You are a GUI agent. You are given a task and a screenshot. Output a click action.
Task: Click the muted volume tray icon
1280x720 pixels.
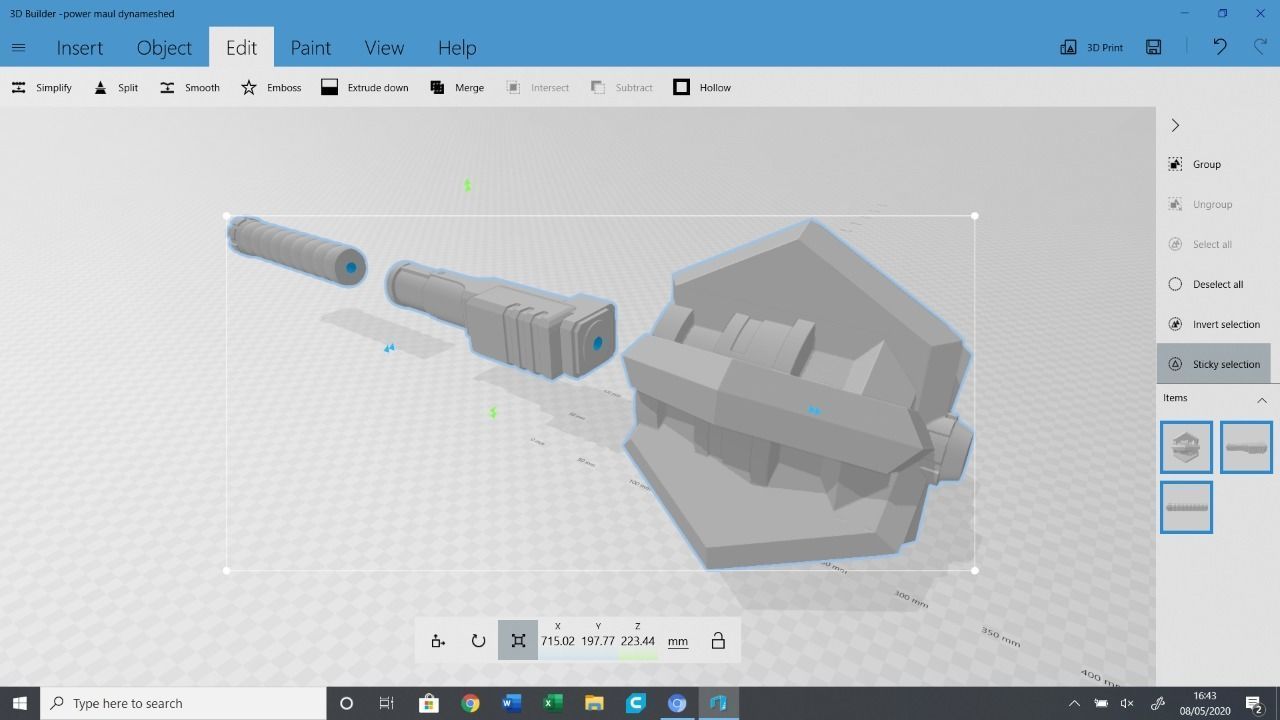(x=1127, y=703)
